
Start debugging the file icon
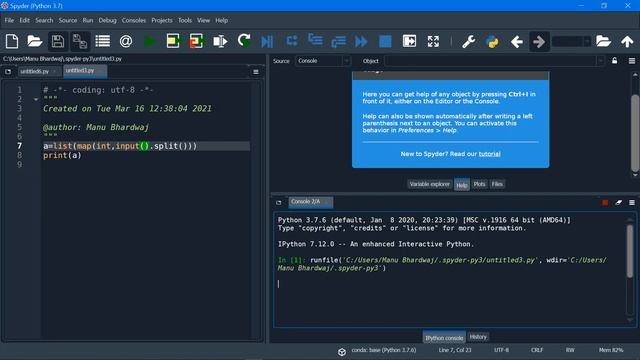[x=267, y=41]
